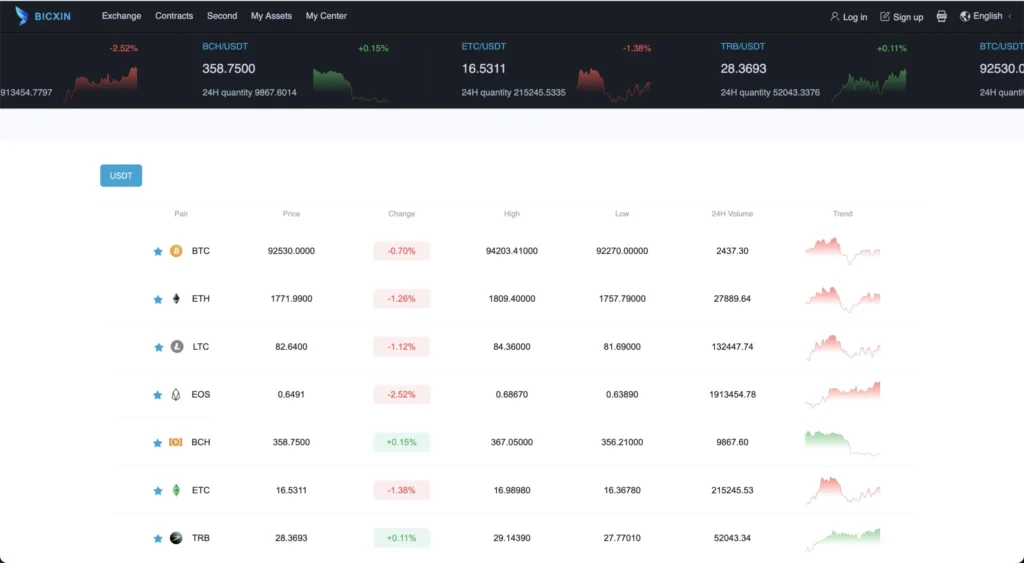Click ETC trend sparkline
Viewport: 1024px width, 563px height.
coord(842,490)
